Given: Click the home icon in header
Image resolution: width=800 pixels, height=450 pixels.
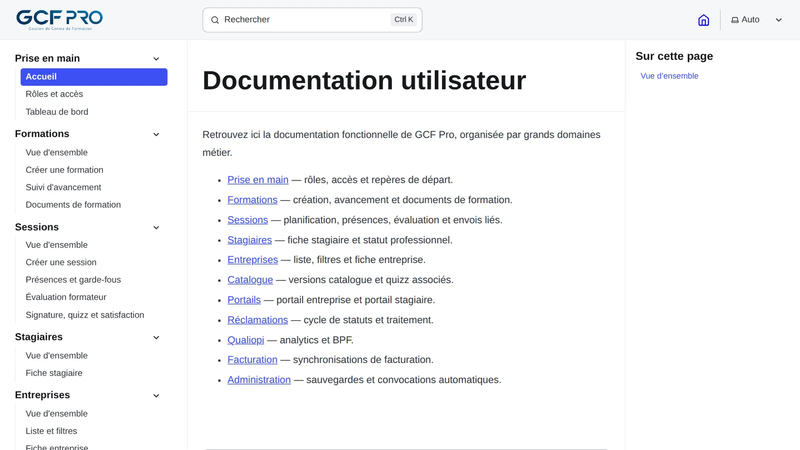Looking at the screenshot, I should coord(704,20).
